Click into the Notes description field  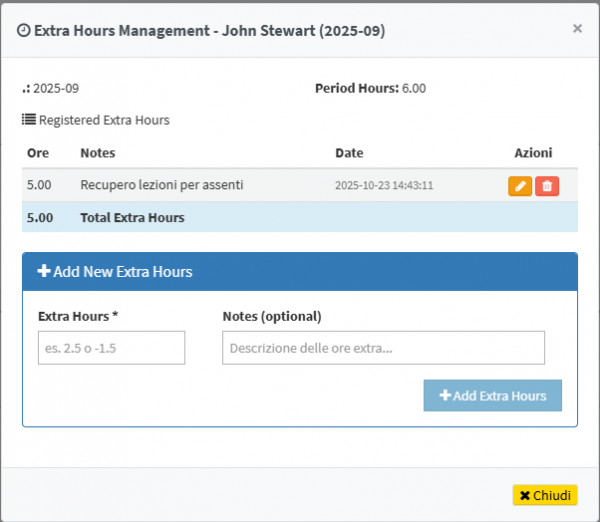pyautogui.click(x=383, y=348)
